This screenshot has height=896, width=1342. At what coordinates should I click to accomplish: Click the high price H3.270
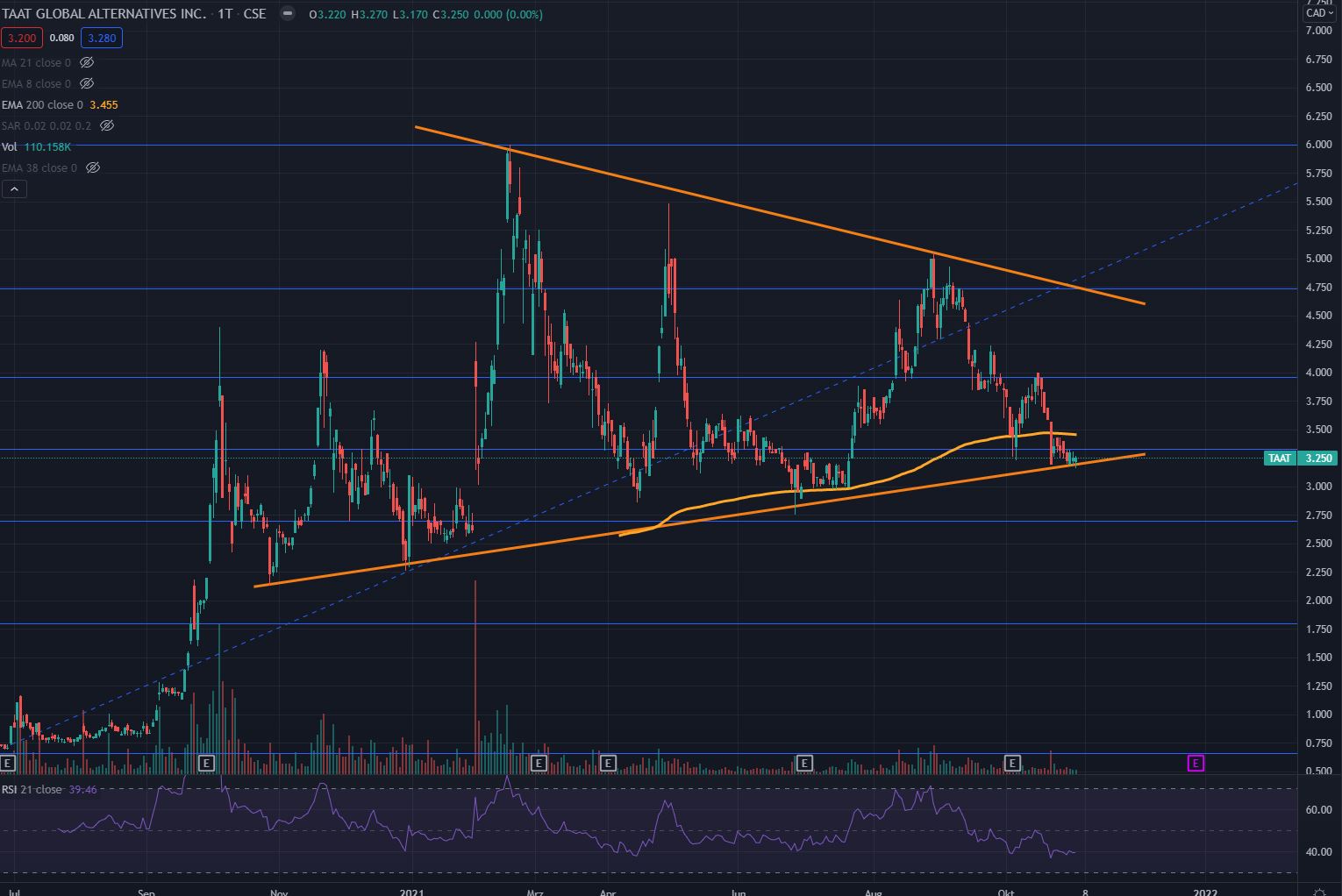pos(370,14)
